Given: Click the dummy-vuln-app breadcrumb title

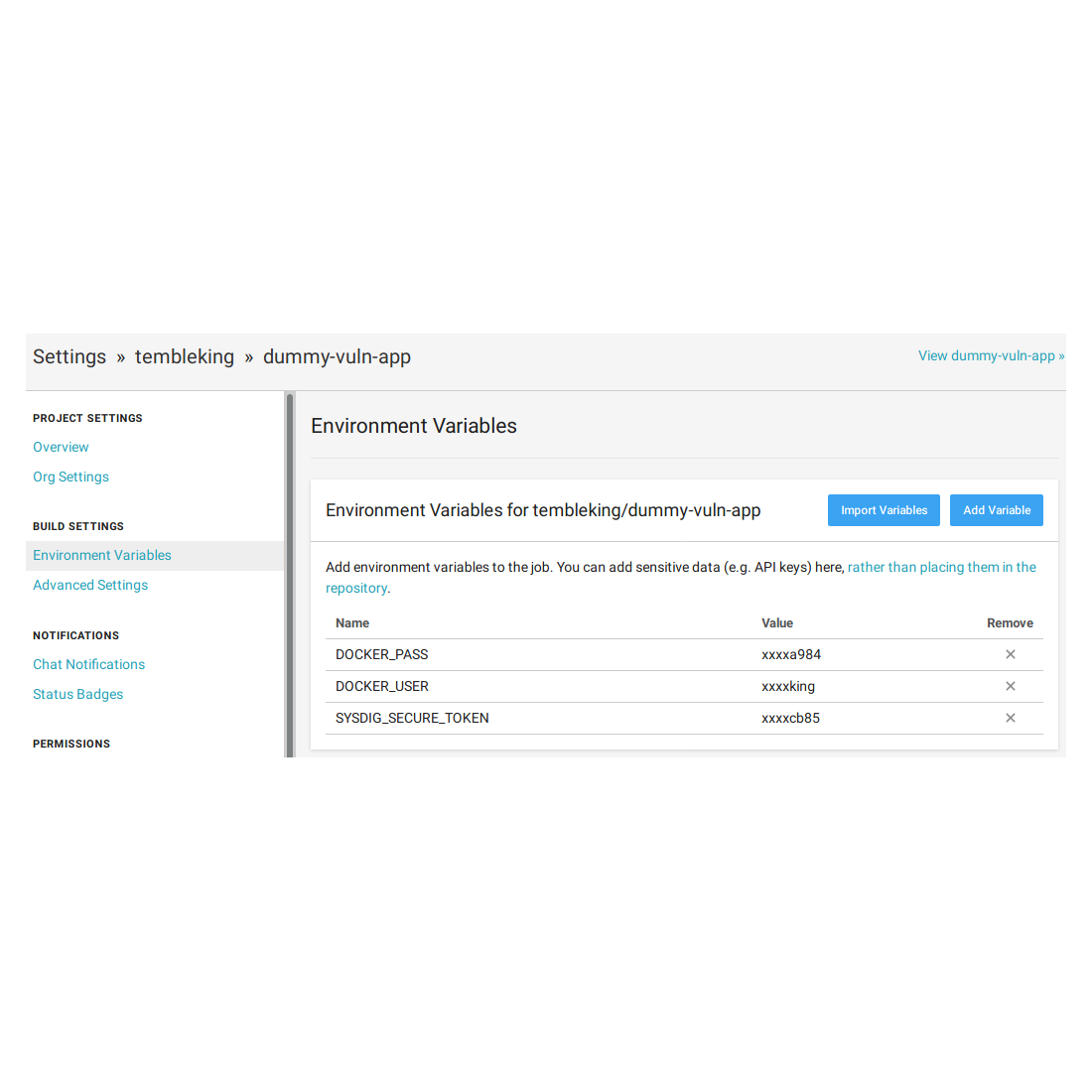Looking at the screenshot, I should [x=337, y=356].
